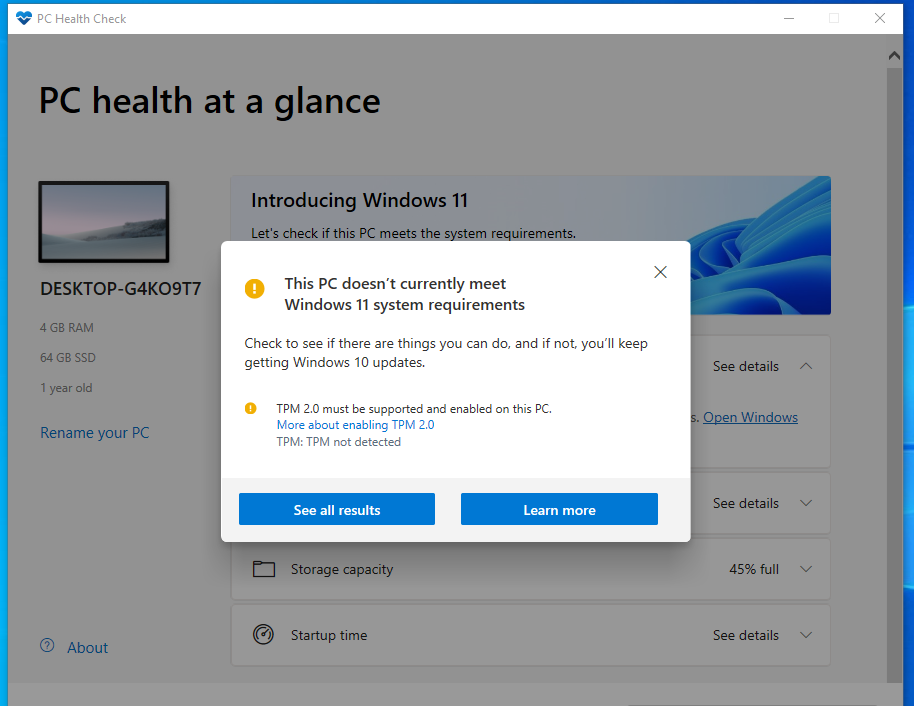Screen dimensions: 914x706
Task: Click the PC Health Check heart logo
Action: [24, 18]
